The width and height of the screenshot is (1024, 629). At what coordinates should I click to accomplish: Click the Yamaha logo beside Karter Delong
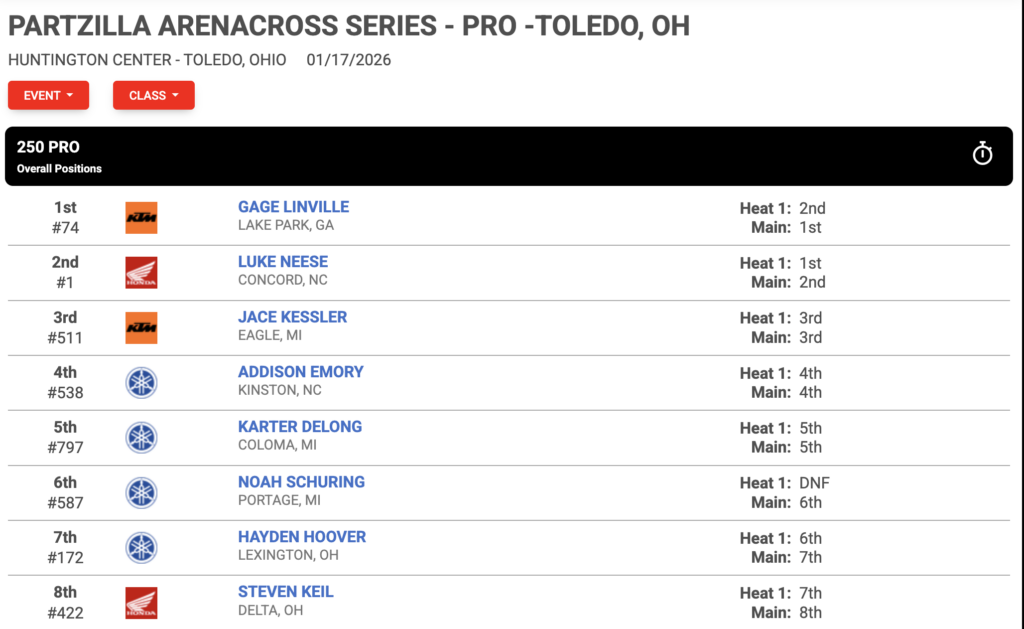[x=141, y=438]
